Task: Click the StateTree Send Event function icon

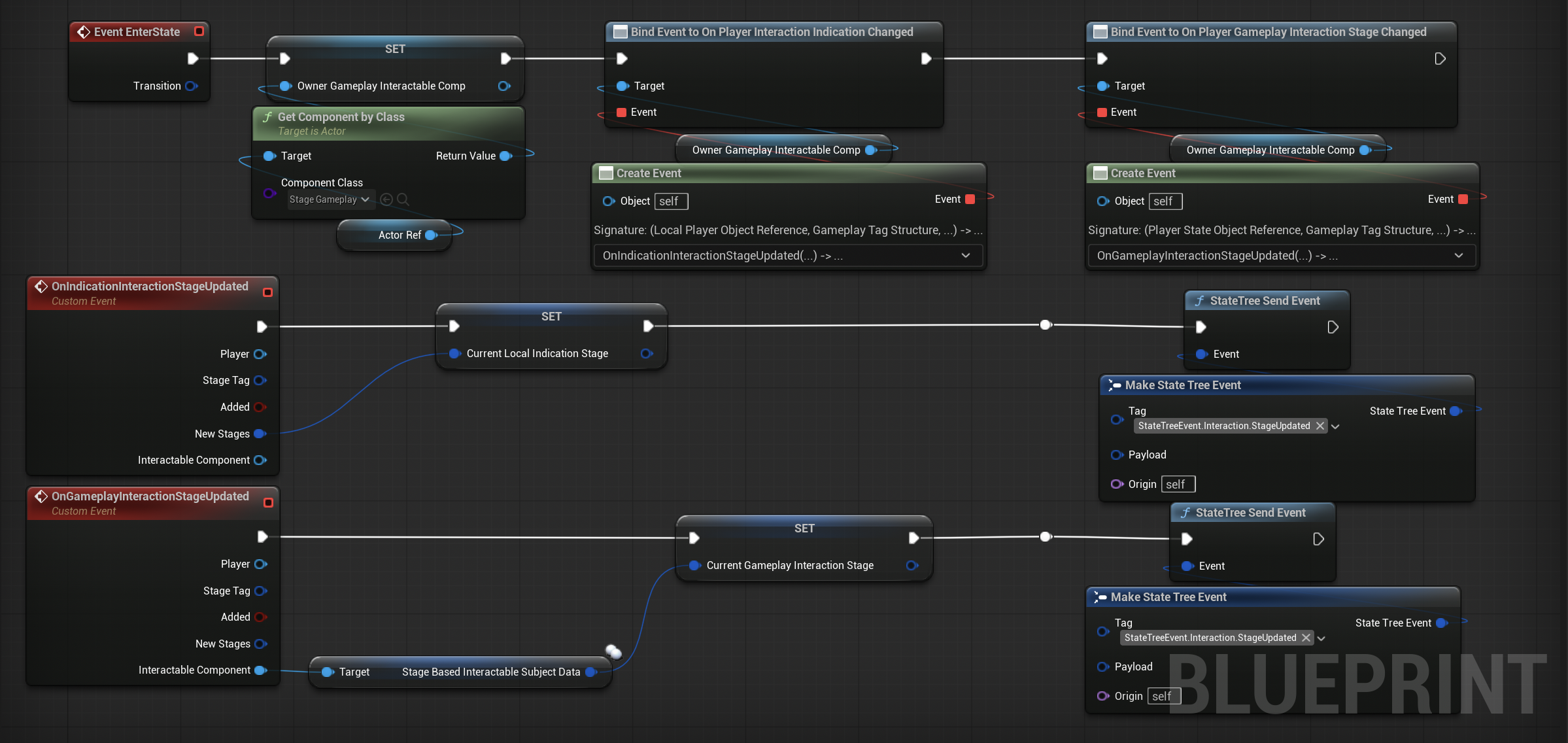Action: 1200,300
